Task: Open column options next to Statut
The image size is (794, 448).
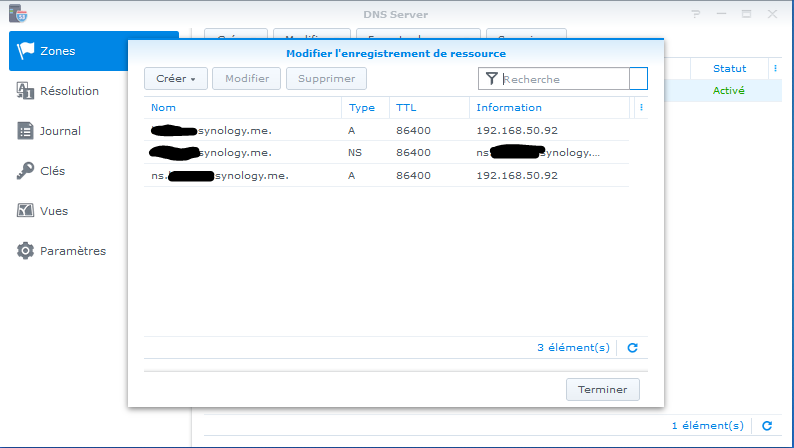Action: click(x=775, y=68)
